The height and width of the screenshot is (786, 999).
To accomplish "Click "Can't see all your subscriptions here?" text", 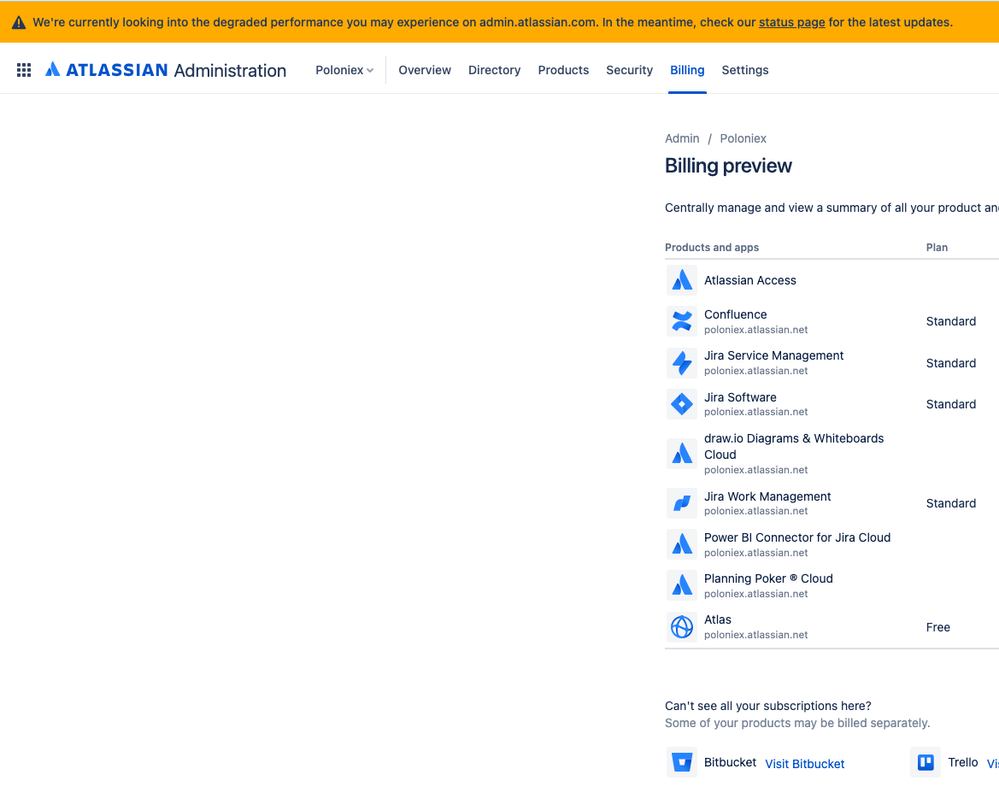I will [x=768, y=706].
